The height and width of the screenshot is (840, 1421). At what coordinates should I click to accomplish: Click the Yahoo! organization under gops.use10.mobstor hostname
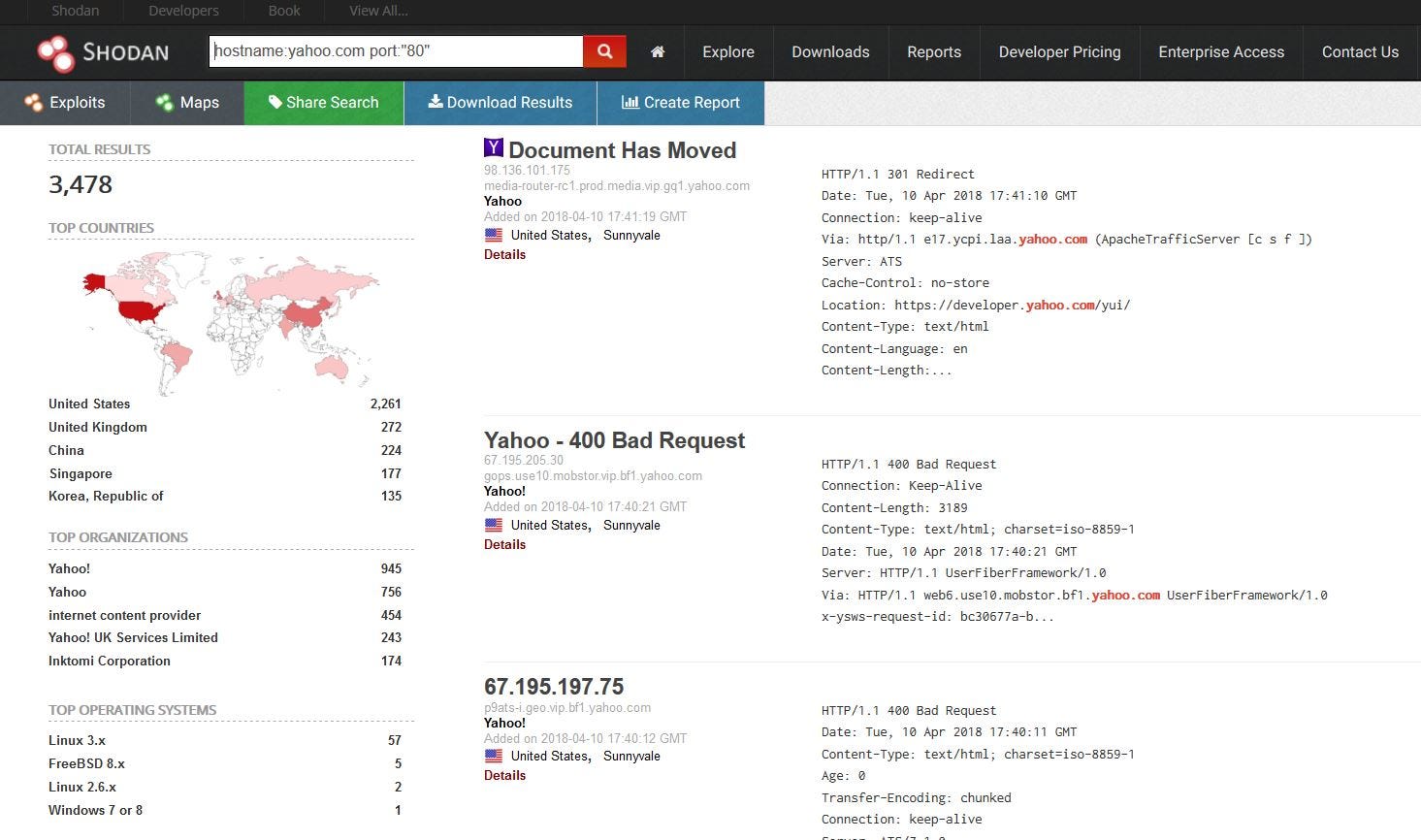point(504,491)
